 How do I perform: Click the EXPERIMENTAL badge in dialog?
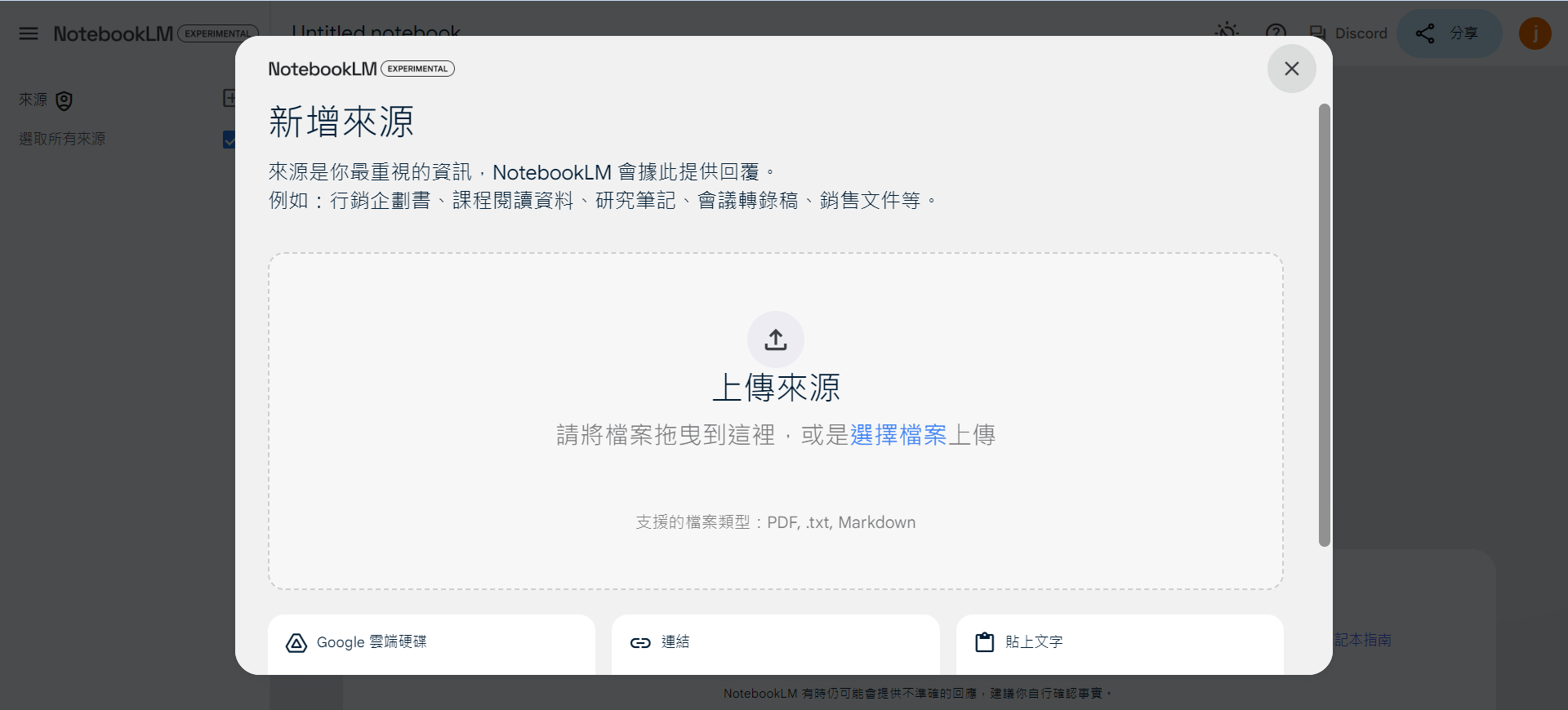[418, 69]
